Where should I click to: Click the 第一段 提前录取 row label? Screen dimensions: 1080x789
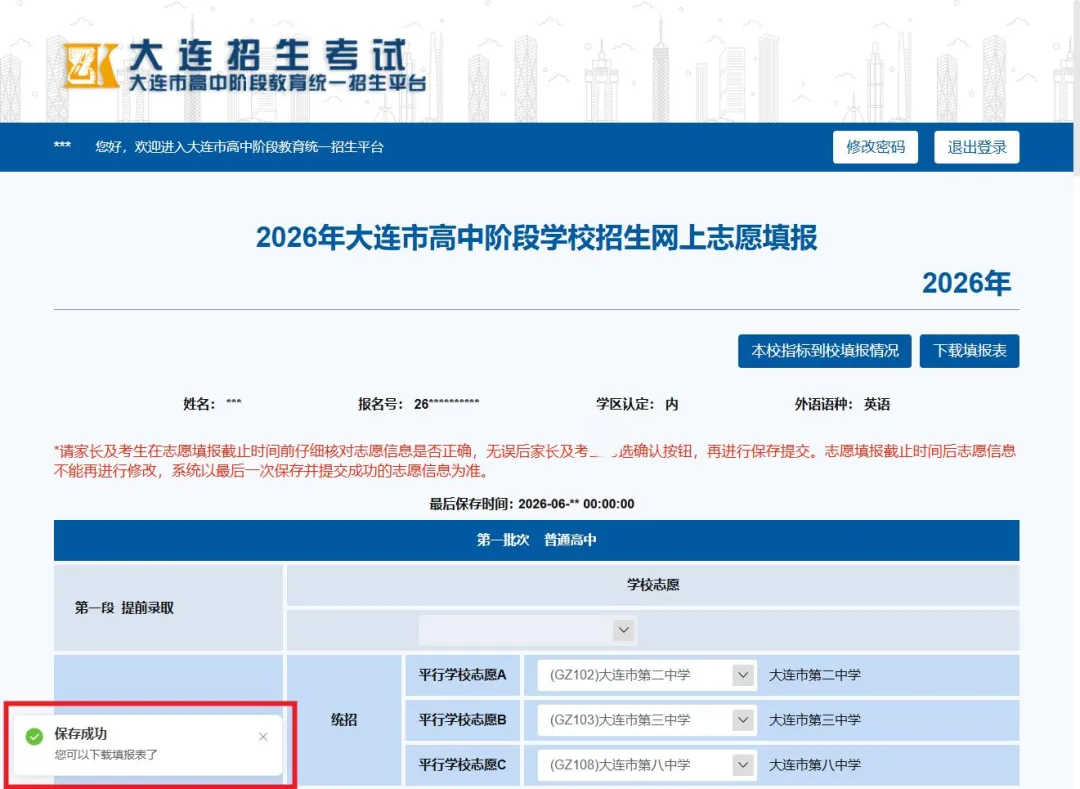[124, 608]
